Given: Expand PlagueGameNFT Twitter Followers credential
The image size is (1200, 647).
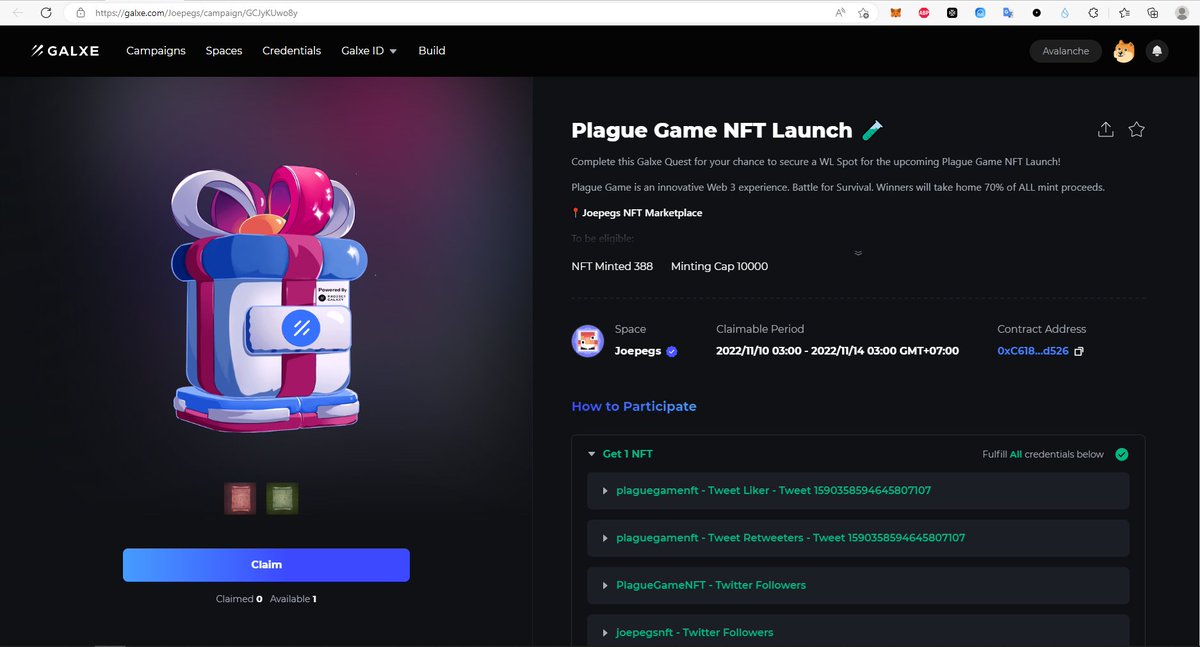Looking at the screenshot, I should (858, 585).
